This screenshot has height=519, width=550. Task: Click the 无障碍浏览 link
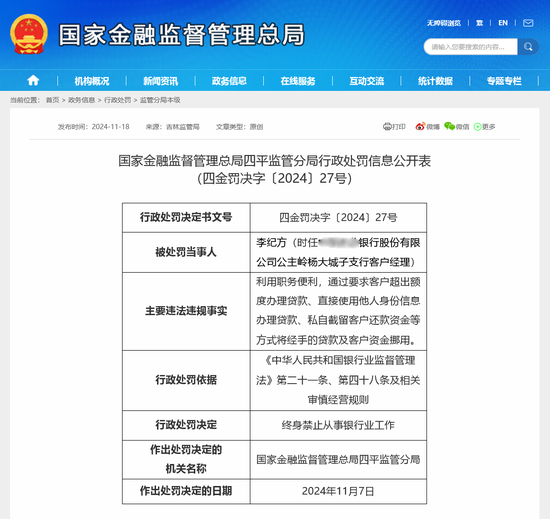tap(444, 23)
